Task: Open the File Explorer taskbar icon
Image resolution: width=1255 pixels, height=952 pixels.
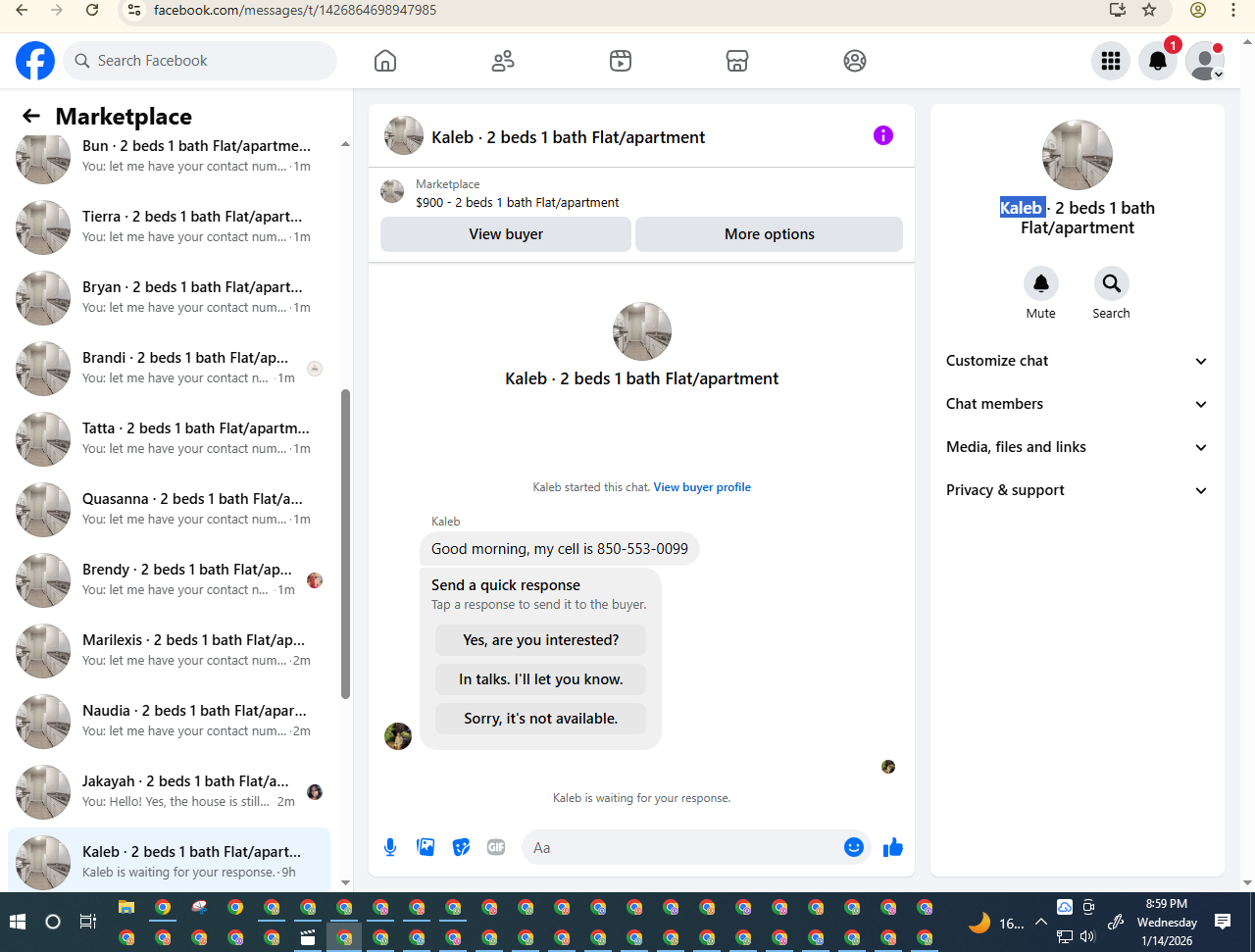Action: click(125, 908)
